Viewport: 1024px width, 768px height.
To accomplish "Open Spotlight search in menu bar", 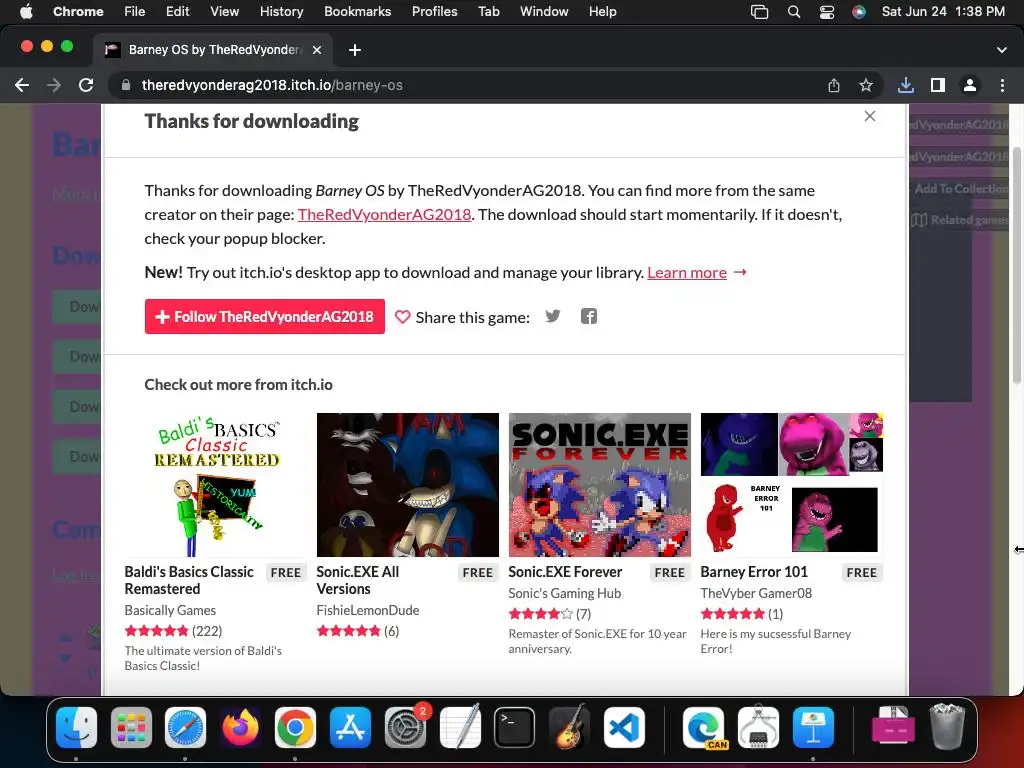I will tap(793, 11).
